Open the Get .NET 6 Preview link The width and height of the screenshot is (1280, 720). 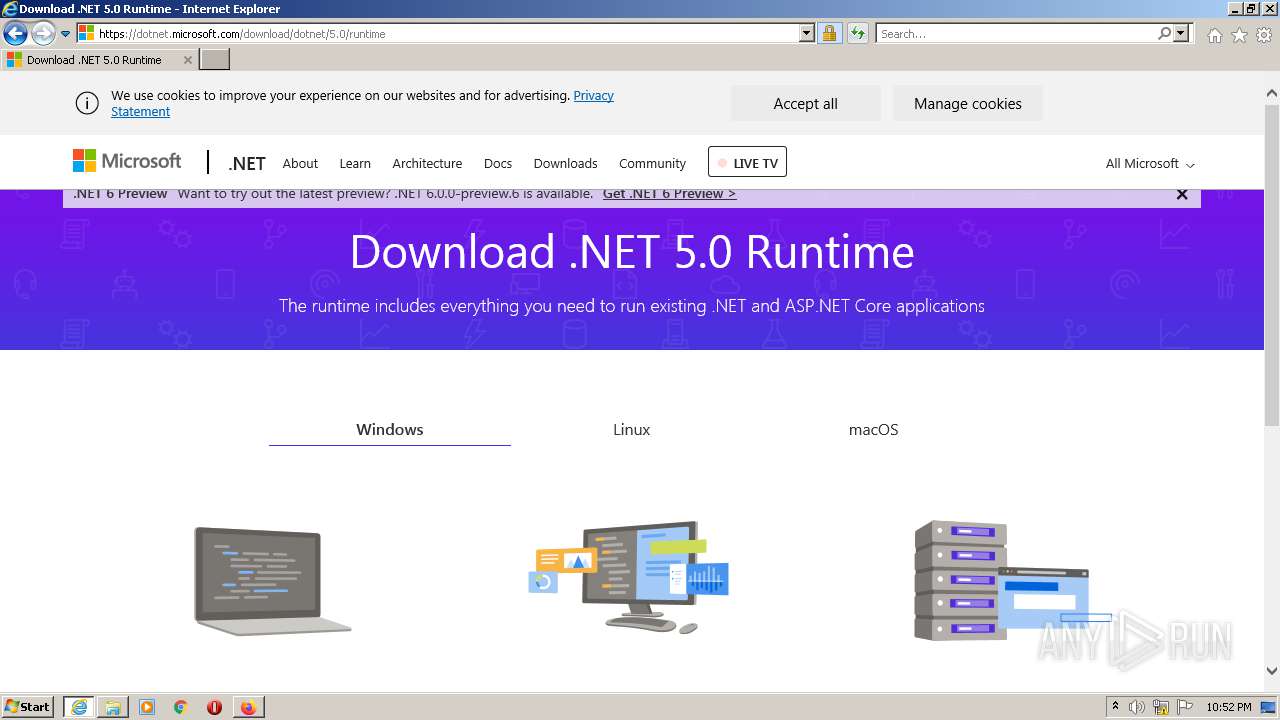(x=669, y=194)
